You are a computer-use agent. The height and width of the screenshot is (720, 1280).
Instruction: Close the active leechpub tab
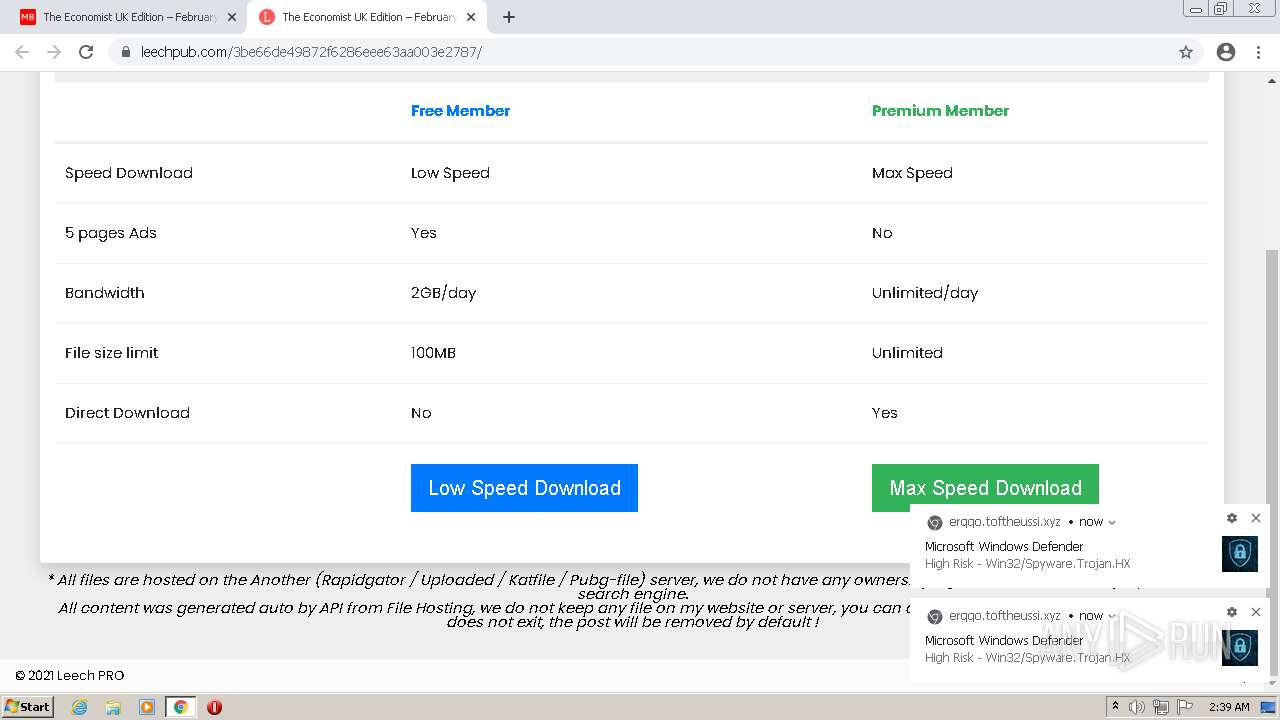471,17
